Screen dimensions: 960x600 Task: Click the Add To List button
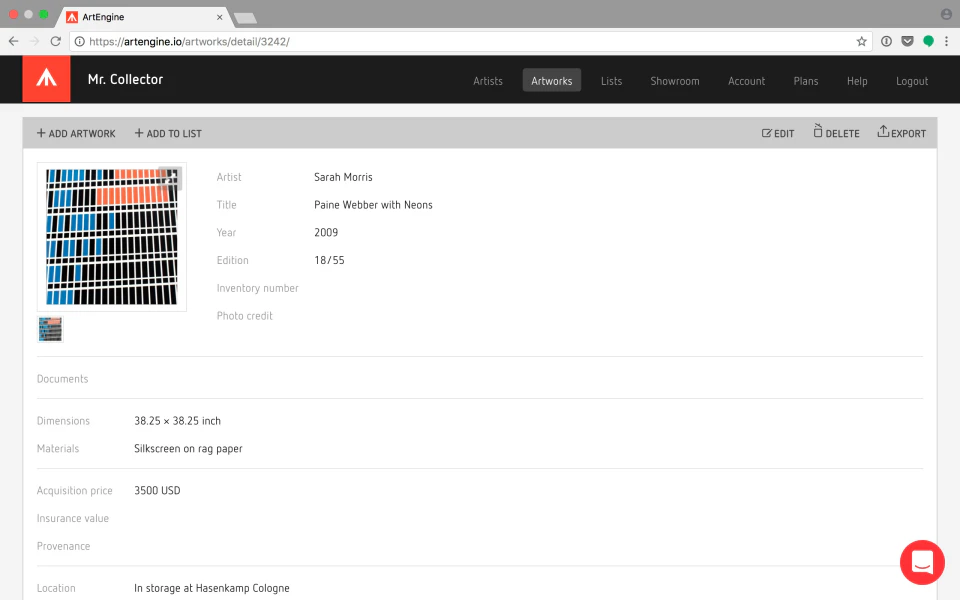coord(167,133)
